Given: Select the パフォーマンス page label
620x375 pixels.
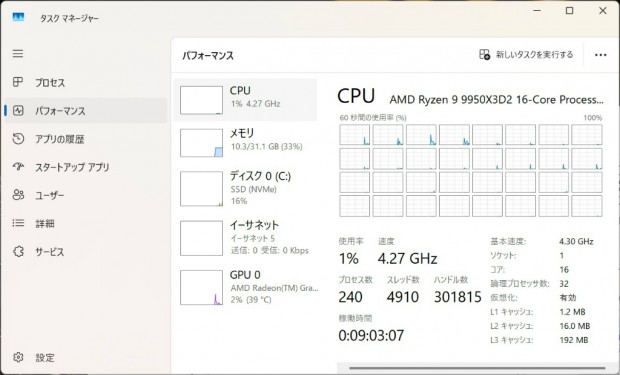Looking at the screenshot, I should point(60,111).
